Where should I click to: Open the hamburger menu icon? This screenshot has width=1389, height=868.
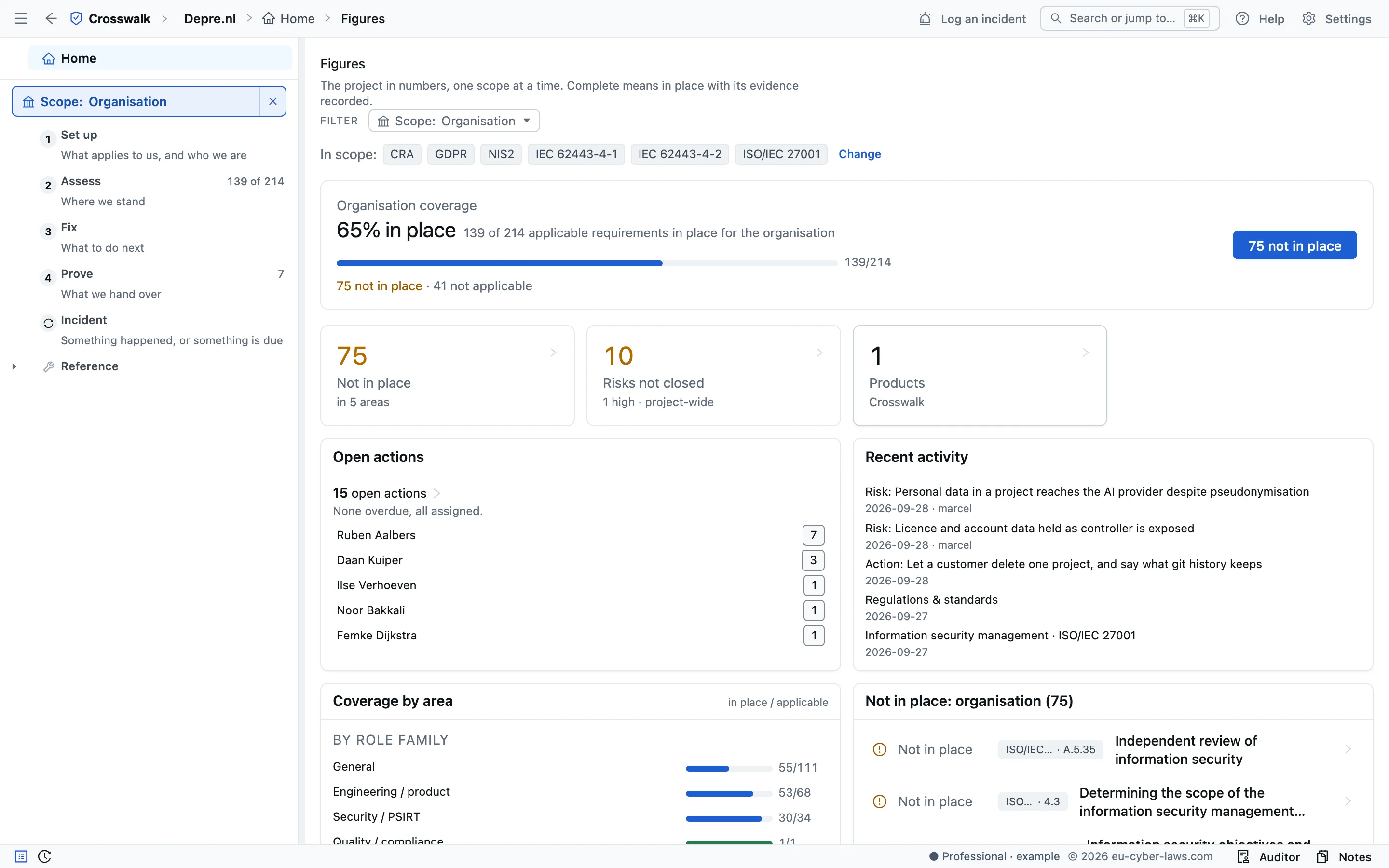tap(21, 18)
